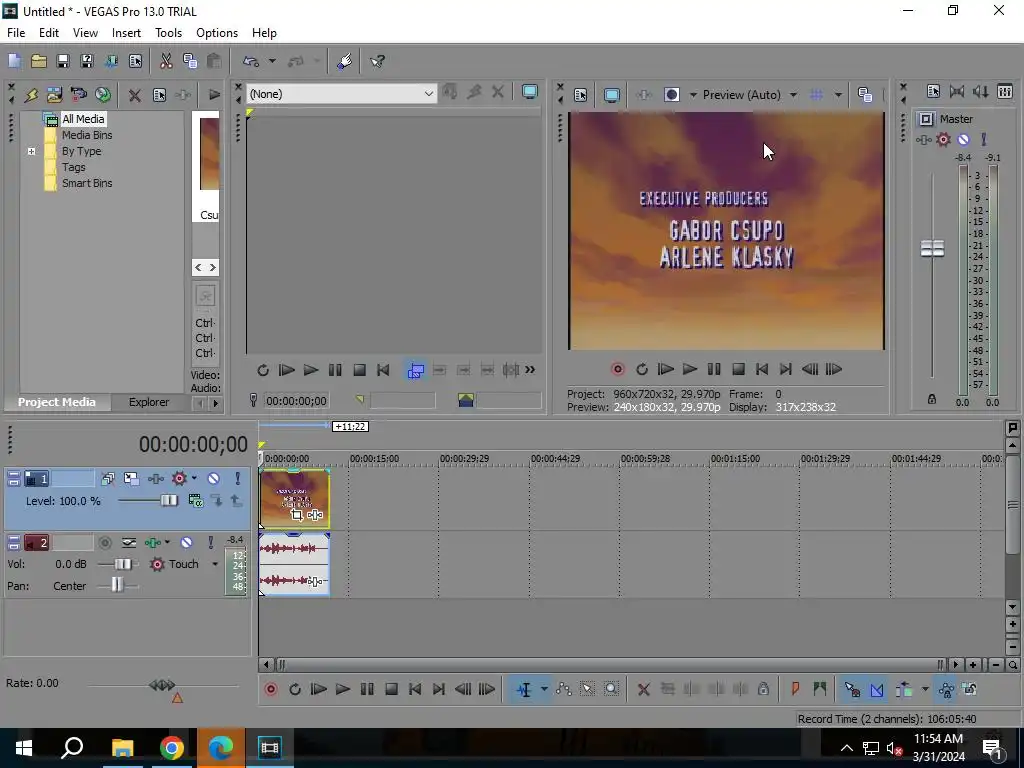Show more trimmer buttons via chevron
The height and width of the screenshot is (768, 1024).
pyautogui.click(x=530, y=370)
